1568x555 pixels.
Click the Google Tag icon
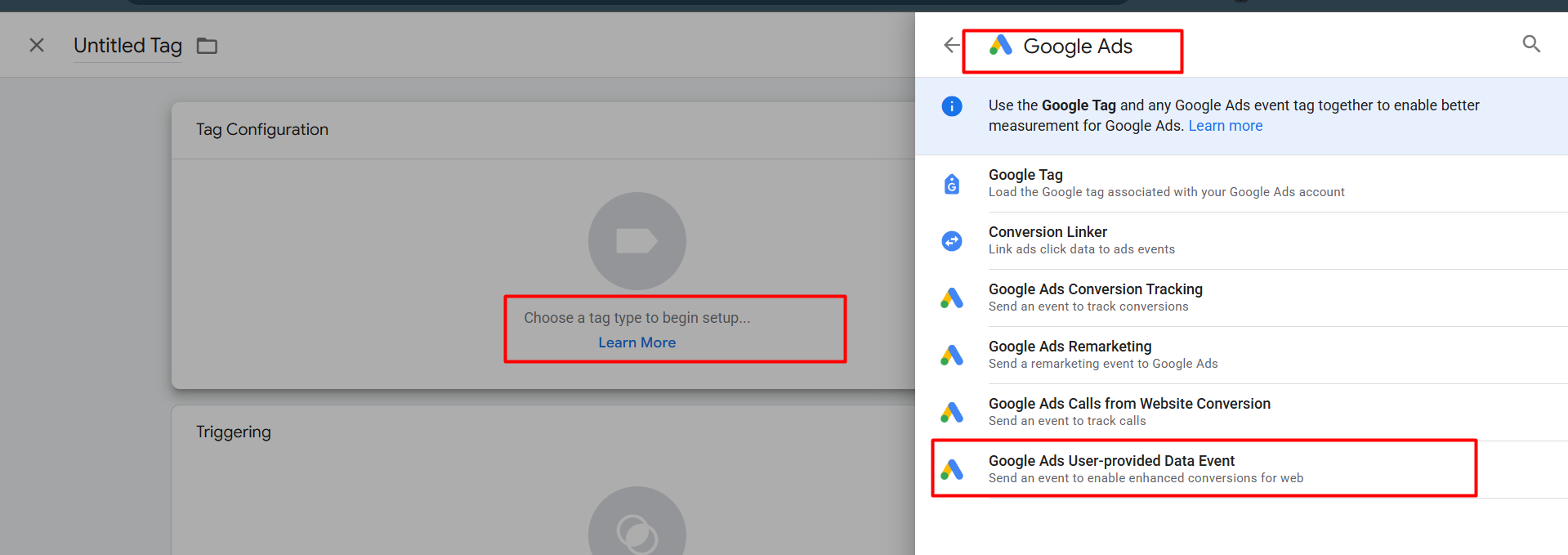(x=952, y=184)
